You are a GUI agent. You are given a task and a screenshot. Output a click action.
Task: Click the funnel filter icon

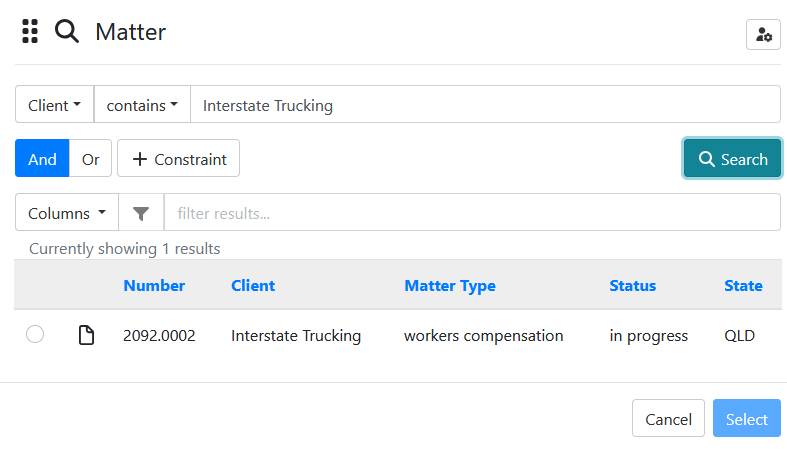click(141, 213)
